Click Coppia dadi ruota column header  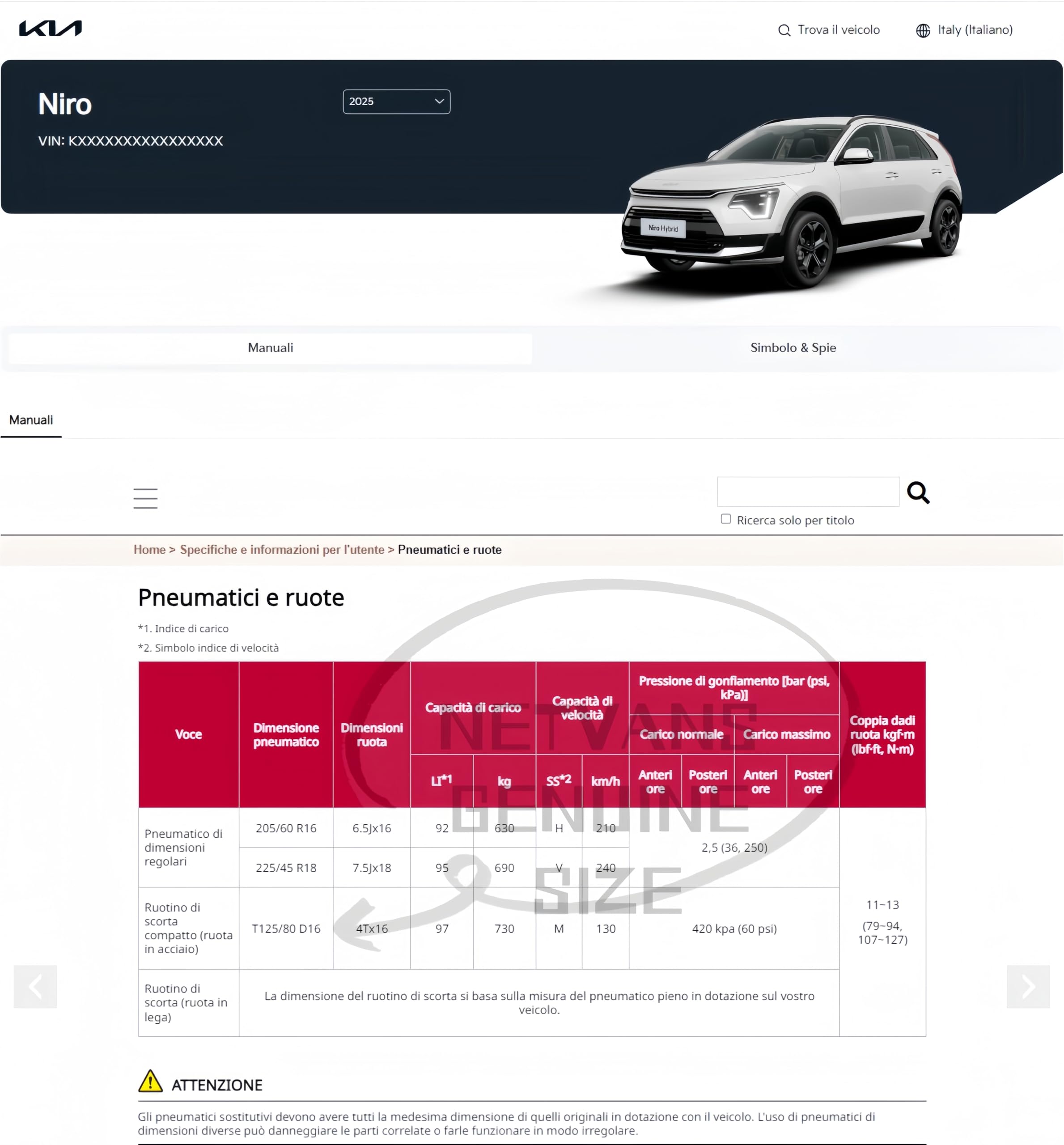(x=882, y=734)
